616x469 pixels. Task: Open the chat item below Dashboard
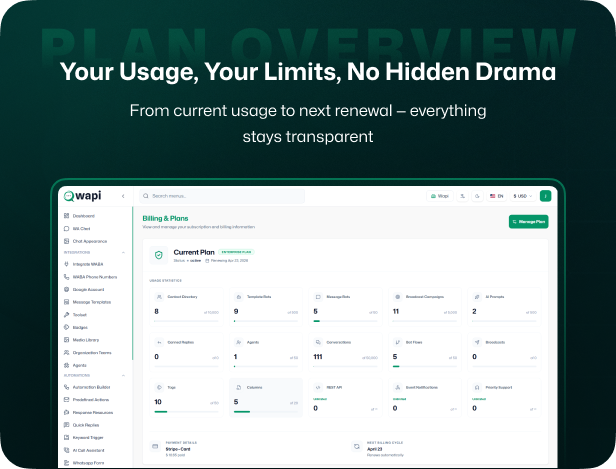77,229
